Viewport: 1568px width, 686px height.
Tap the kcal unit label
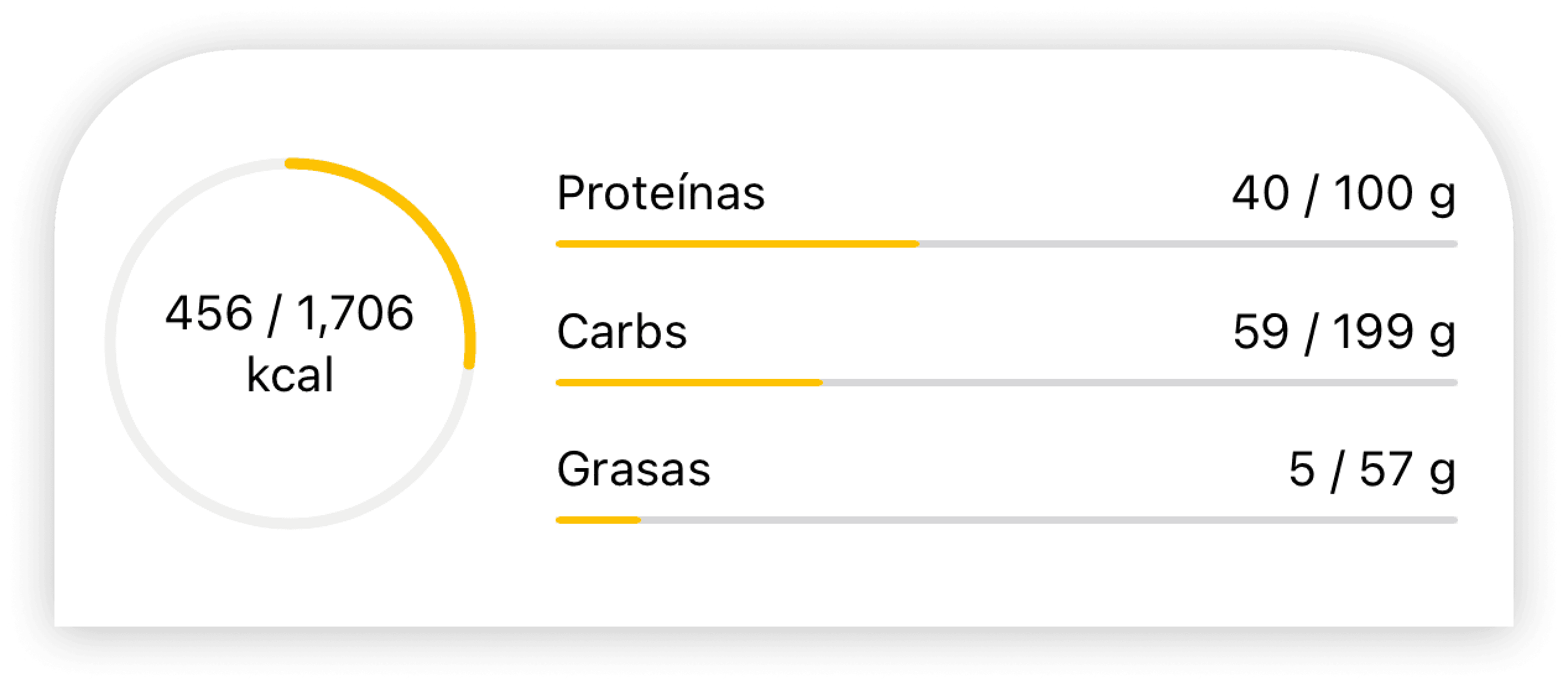pos(290,375)
